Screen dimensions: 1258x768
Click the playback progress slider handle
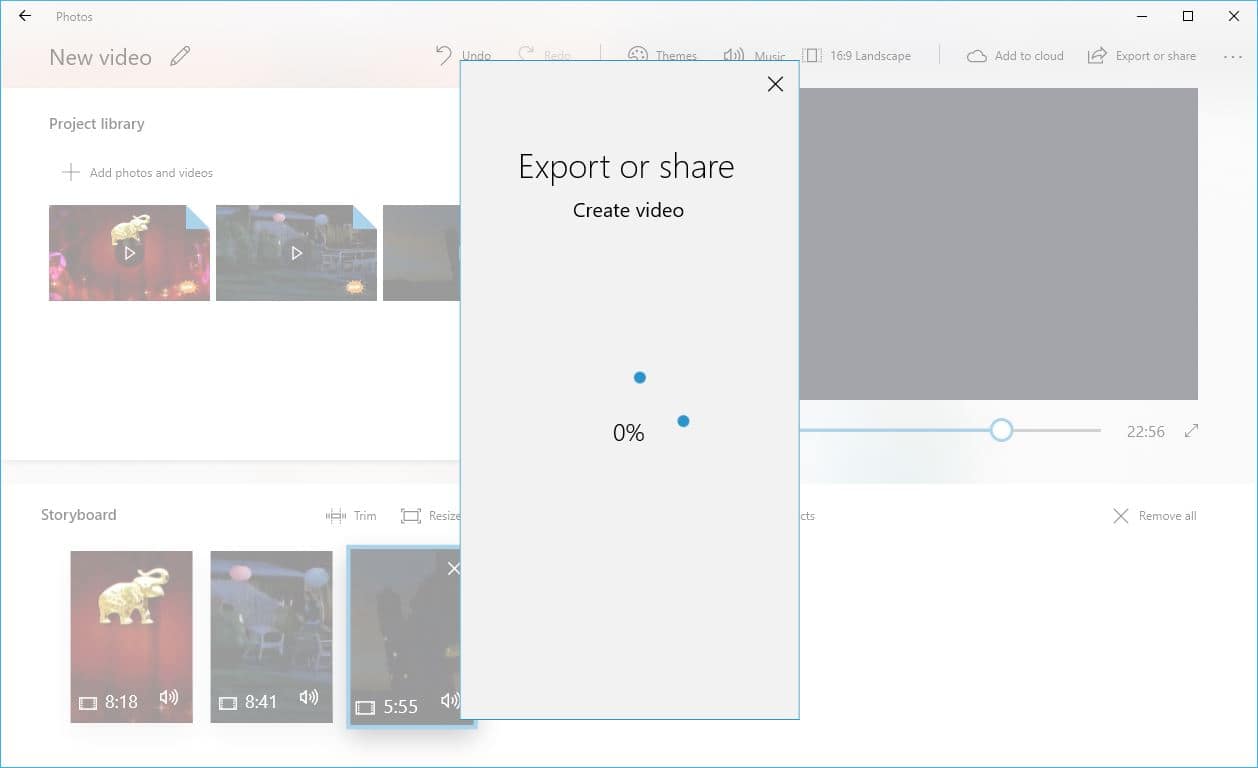coord(1001,429)
